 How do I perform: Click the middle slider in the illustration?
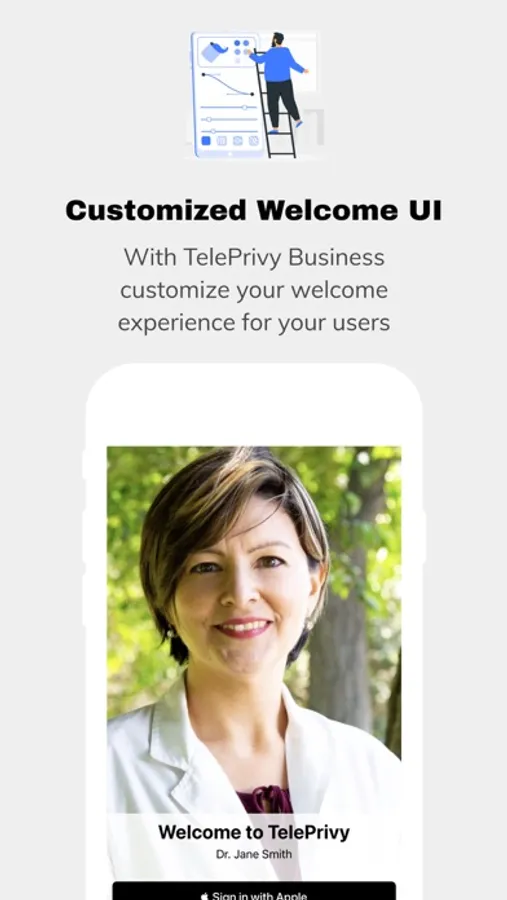229,119
